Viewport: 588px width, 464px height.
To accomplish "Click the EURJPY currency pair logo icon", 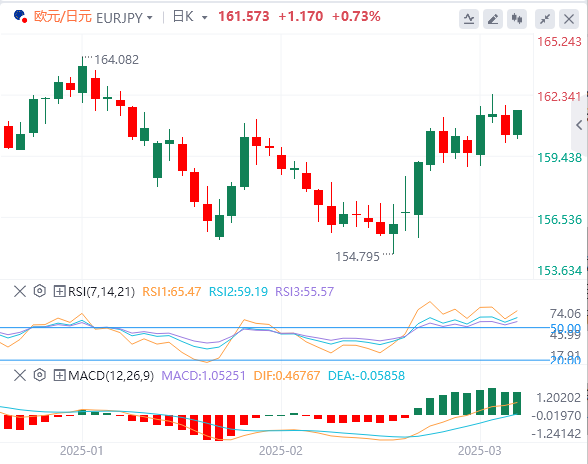I will pyautogui.click(x=20, y=16).
